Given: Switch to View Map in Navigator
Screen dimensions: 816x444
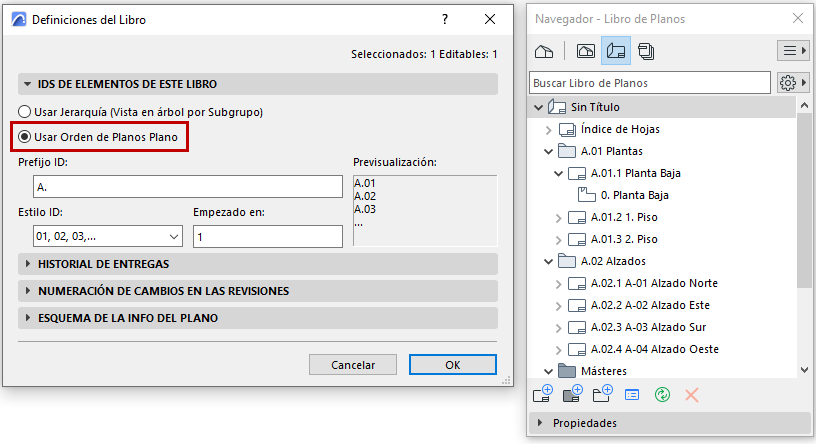Looking at the screenshot, I should point(585,51).
